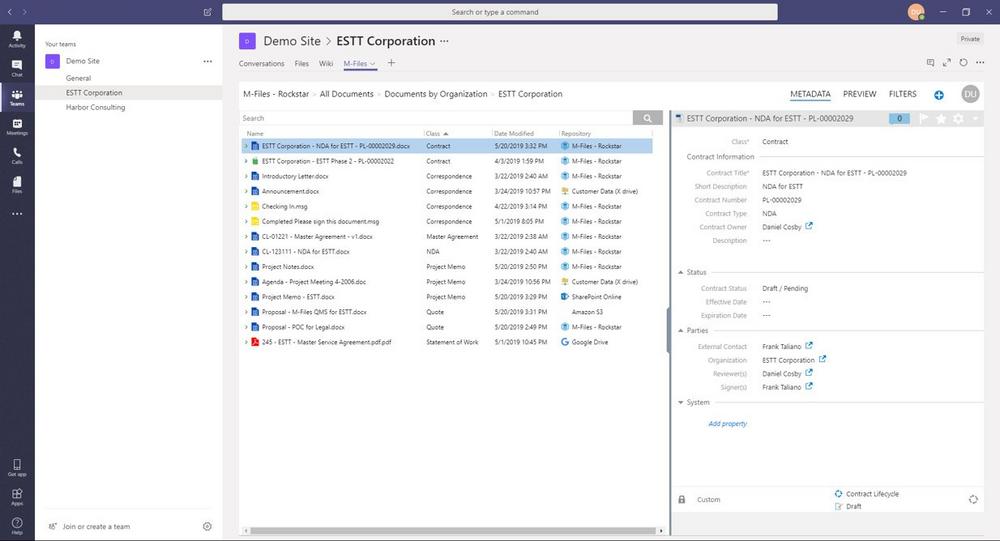Click the blue create new object plus
This screenshot has height=541, width=1000.
click(x=939, y=95)
